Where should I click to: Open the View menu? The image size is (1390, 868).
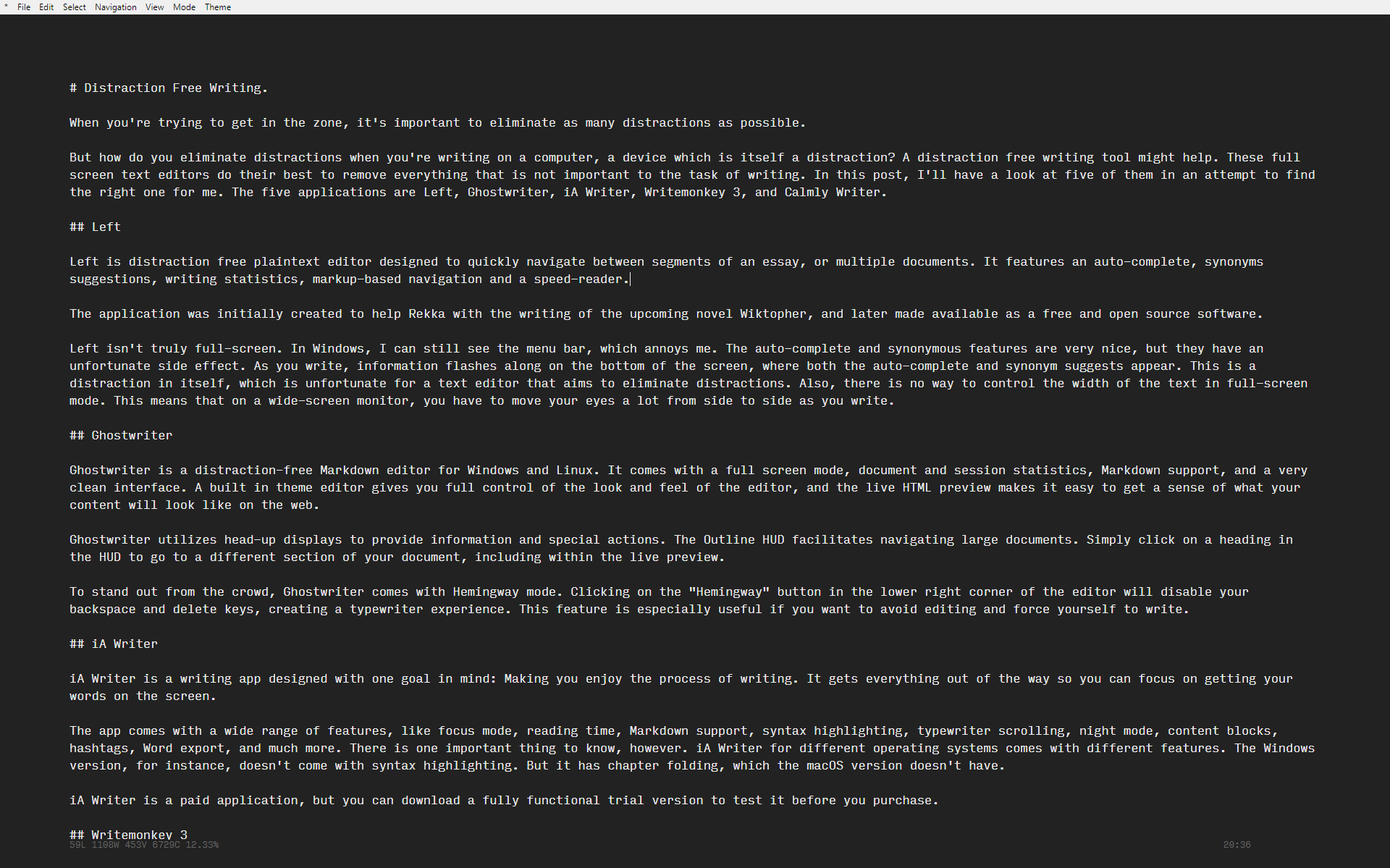click(154, 7)
